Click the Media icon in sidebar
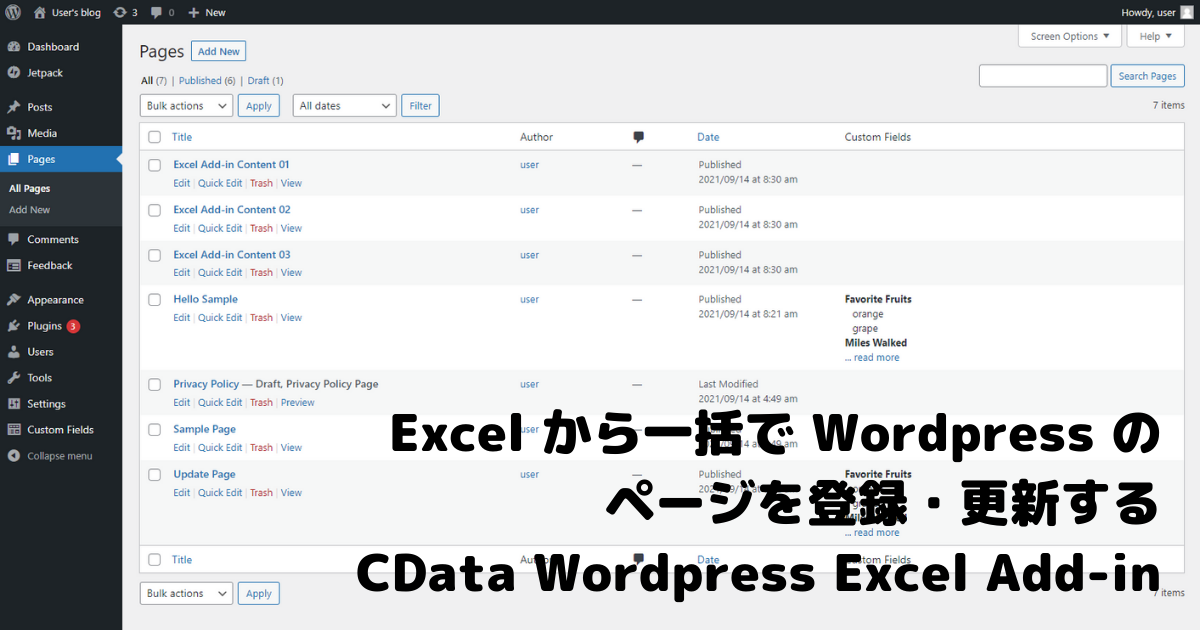Screen dimensions: 1200x630 (13, 133)
